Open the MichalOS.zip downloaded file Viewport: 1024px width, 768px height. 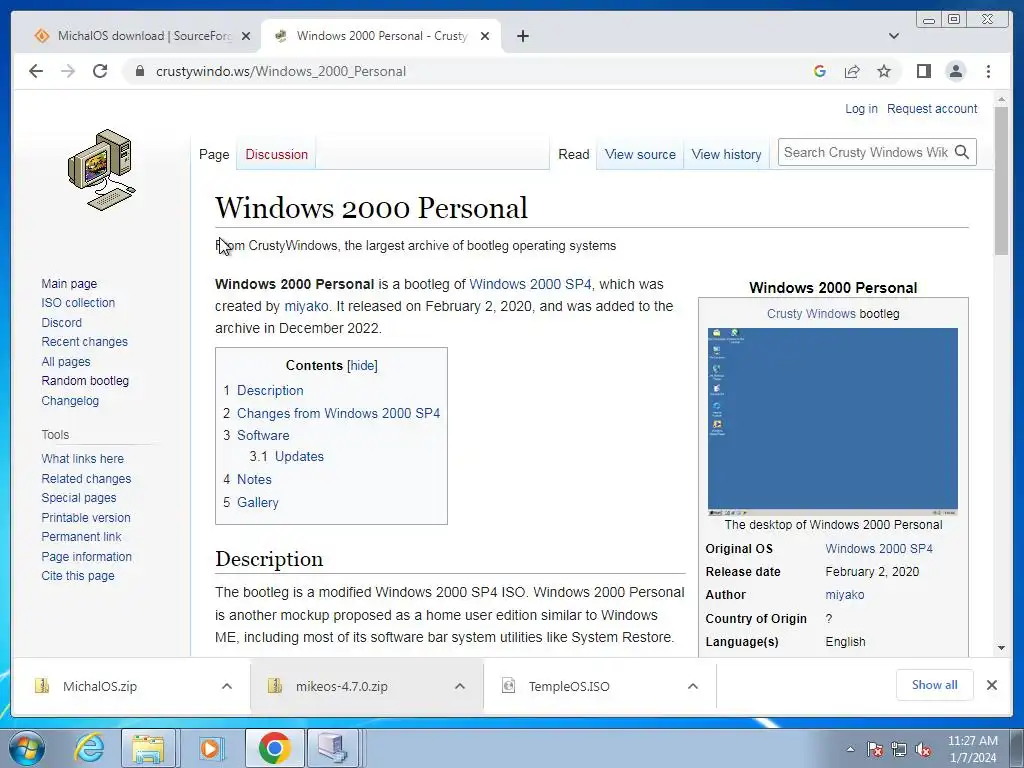99,686
